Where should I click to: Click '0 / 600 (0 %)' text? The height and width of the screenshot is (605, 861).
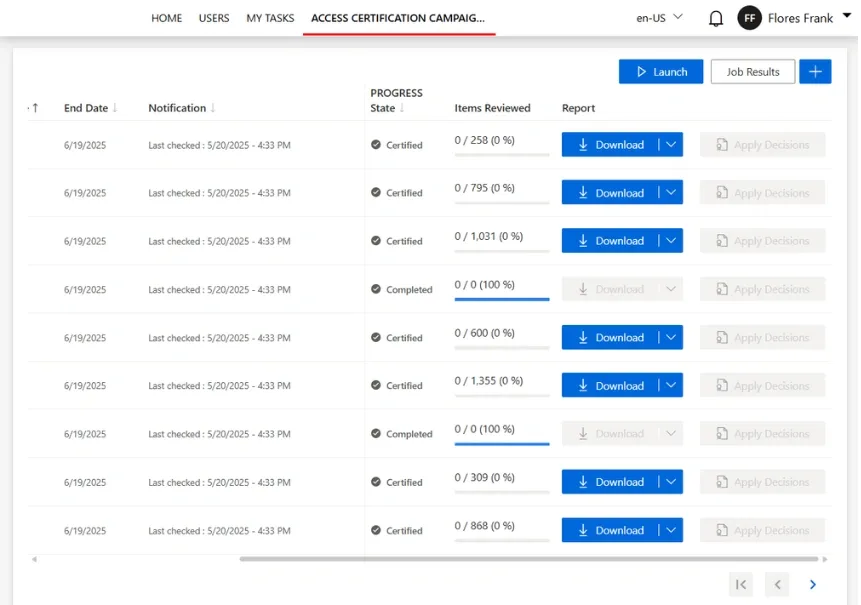[486, 333]
